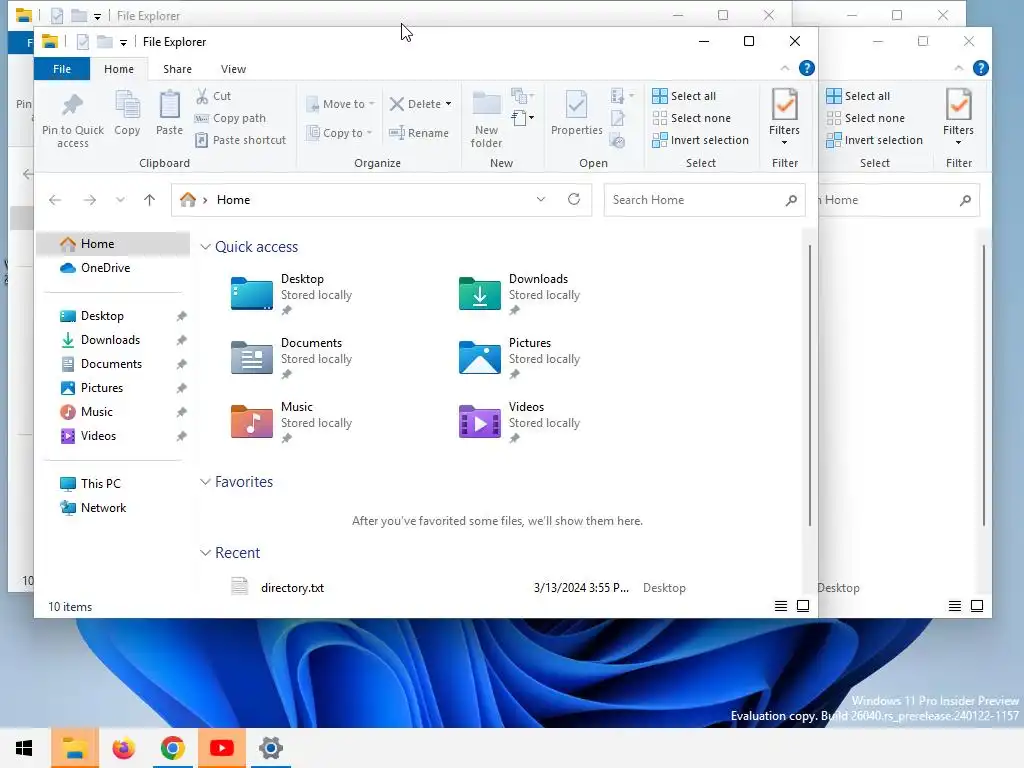The width and height of the screenshot is (1024, 768).
Task: Open Filters in the background window
Action: (x=958, y=116)
